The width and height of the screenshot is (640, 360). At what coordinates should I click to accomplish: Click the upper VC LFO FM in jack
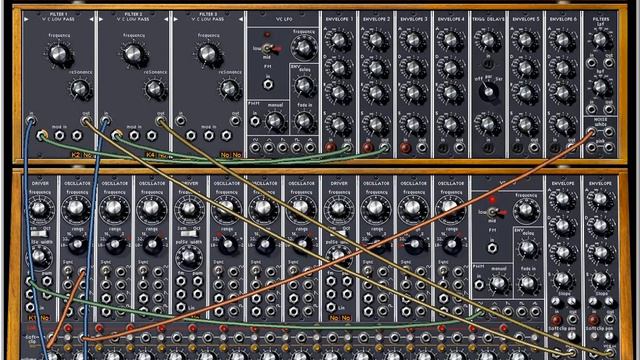(268, 84)
